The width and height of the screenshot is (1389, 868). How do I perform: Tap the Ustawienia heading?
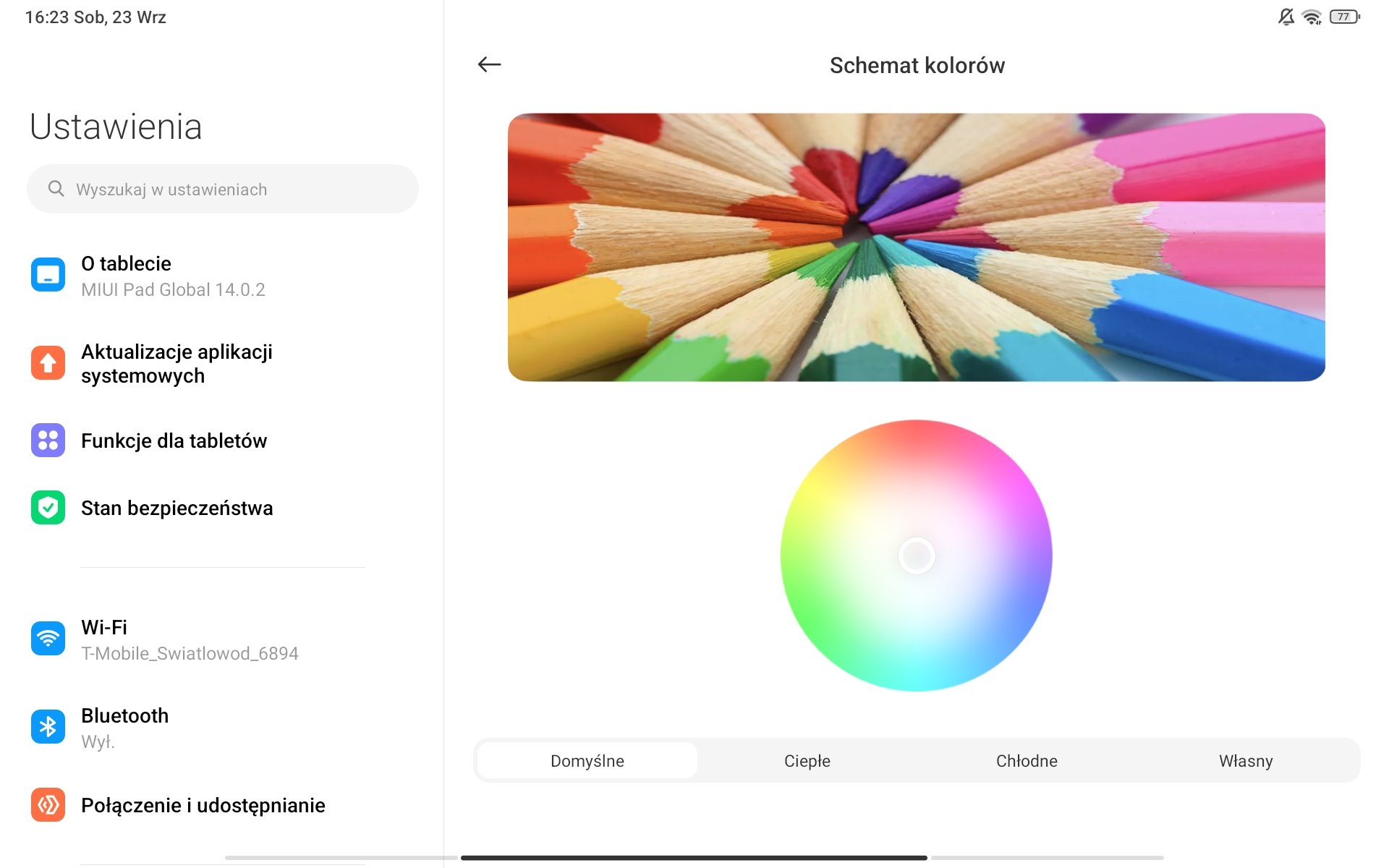point(116,127)
